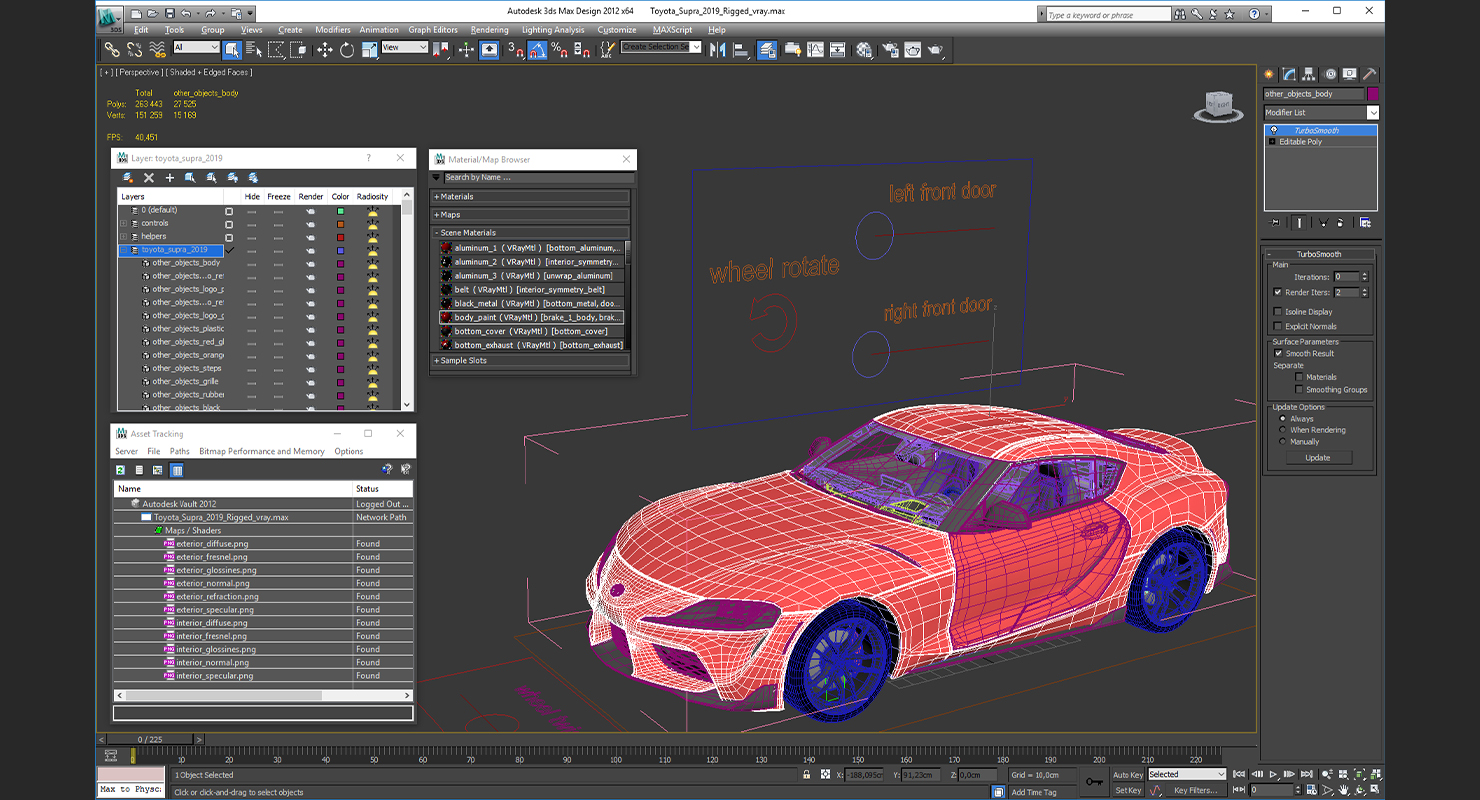Open the Key Filters button
This screenshot has width=1480, height=800.
pos(1195,790)
